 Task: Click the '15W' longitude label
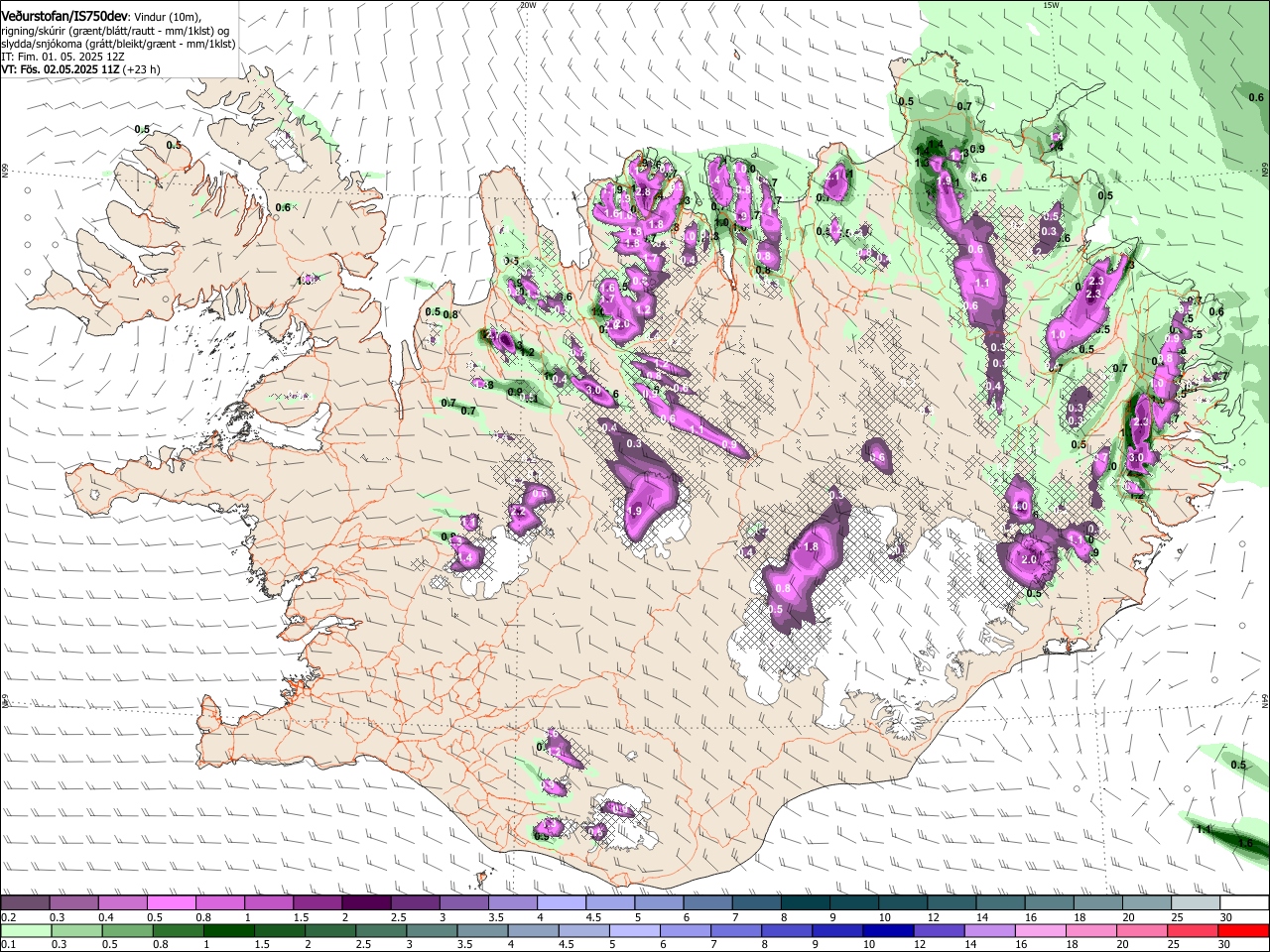click(x=1050, y=4)
